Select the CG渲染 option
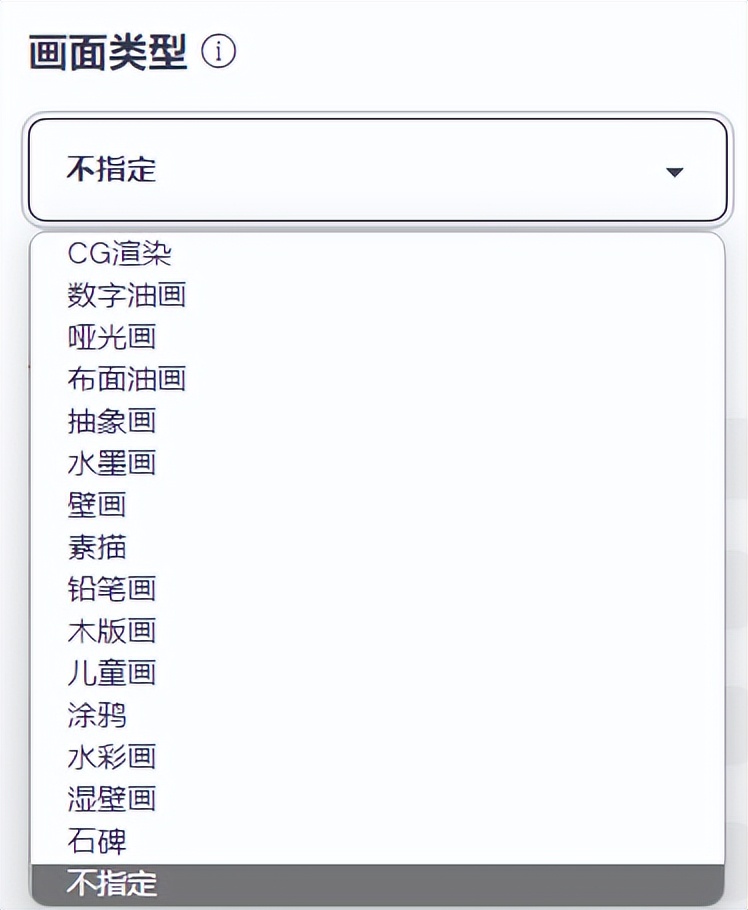 click(118, 253)
